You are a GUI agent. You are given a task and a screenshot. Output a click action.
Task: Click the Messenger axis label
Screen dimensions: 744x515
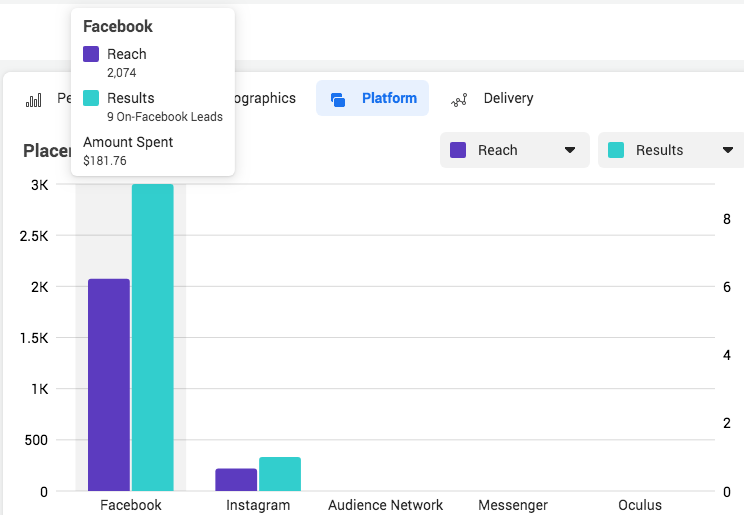513,505
